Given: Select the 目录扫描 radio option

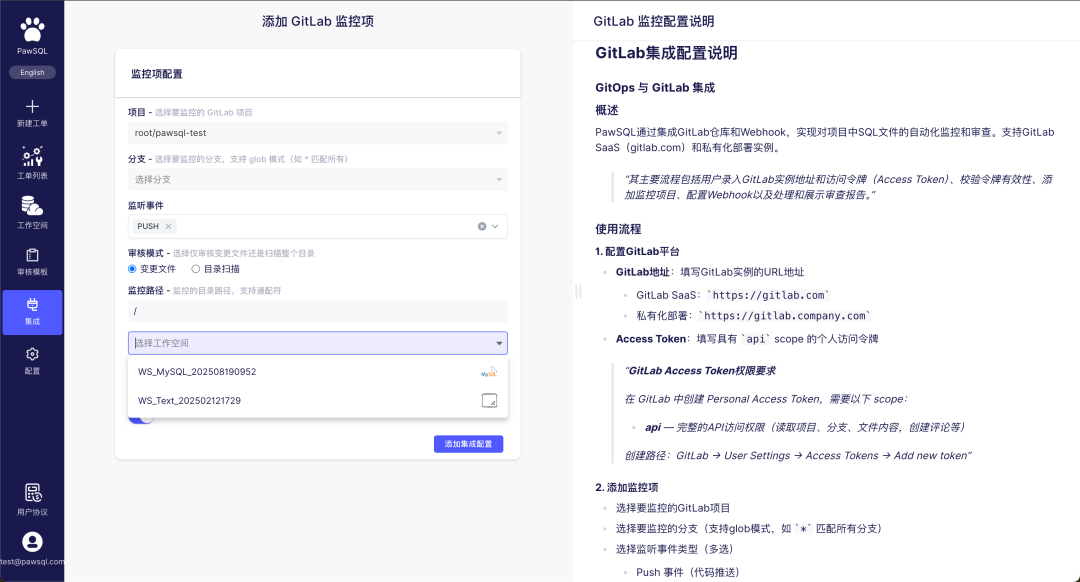Looking at the screenshot, I should tap(196, 269).
